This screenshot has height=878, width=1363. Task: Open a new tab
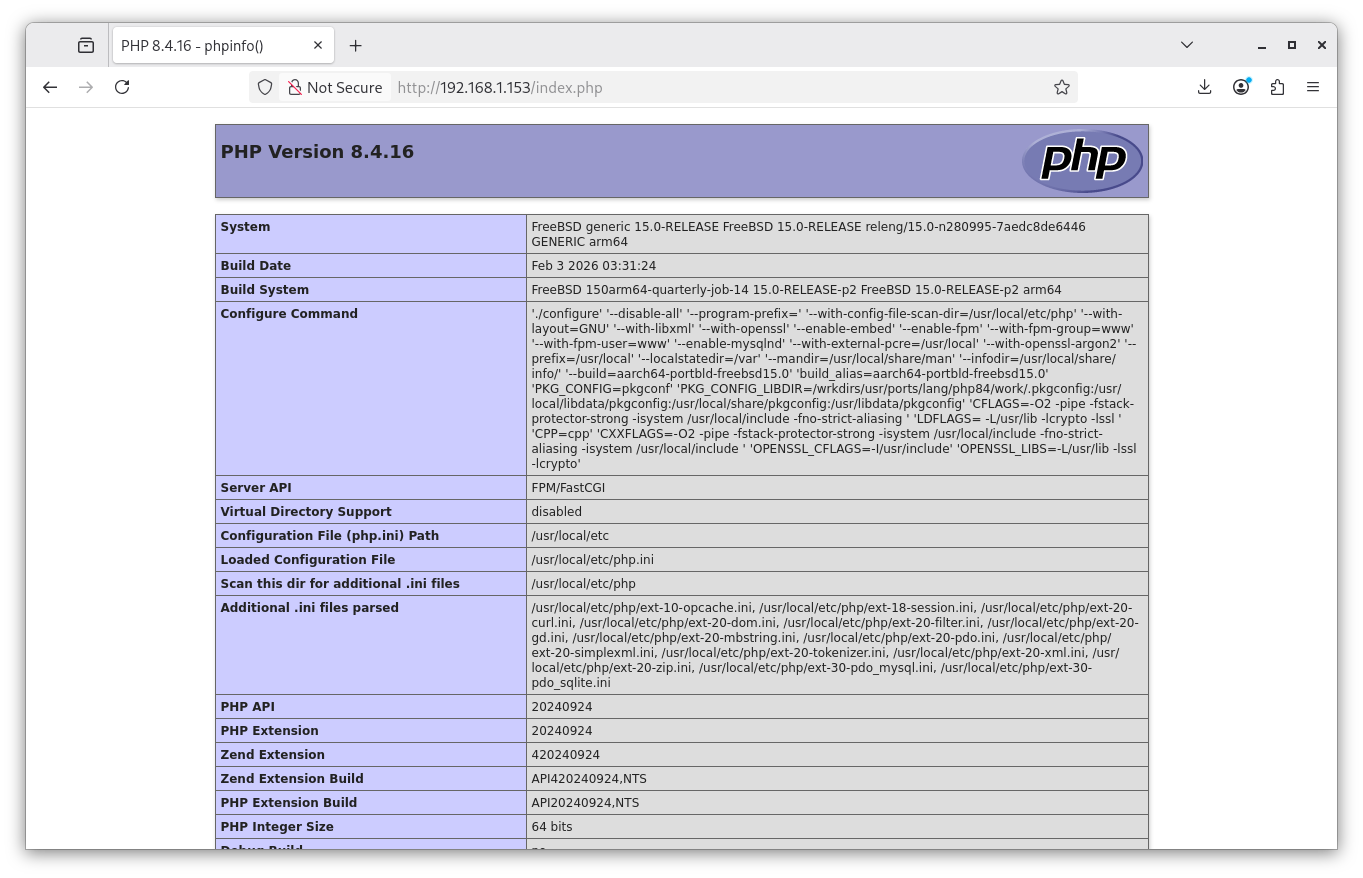tap(356, 45)
